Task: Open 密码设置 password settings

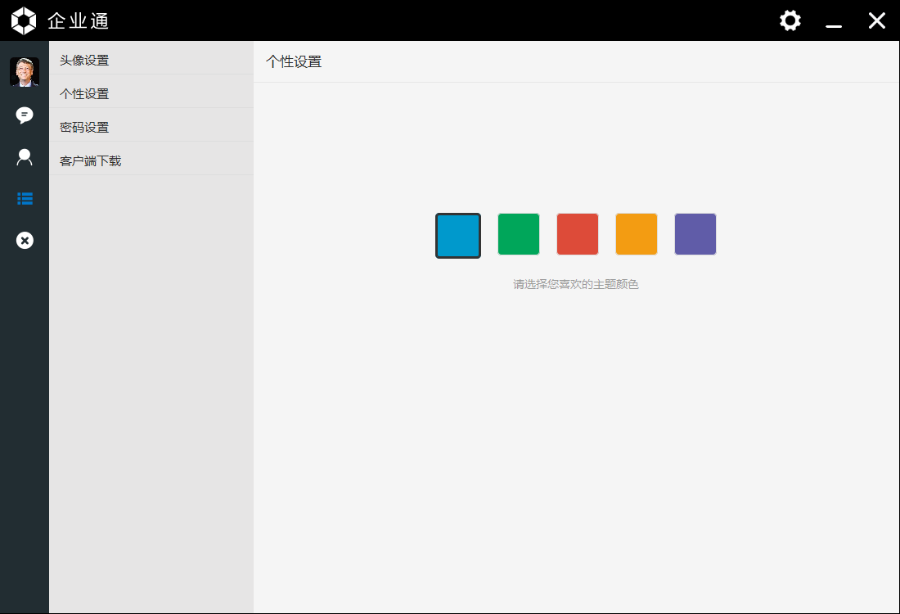Action: [x=151, y=127]
